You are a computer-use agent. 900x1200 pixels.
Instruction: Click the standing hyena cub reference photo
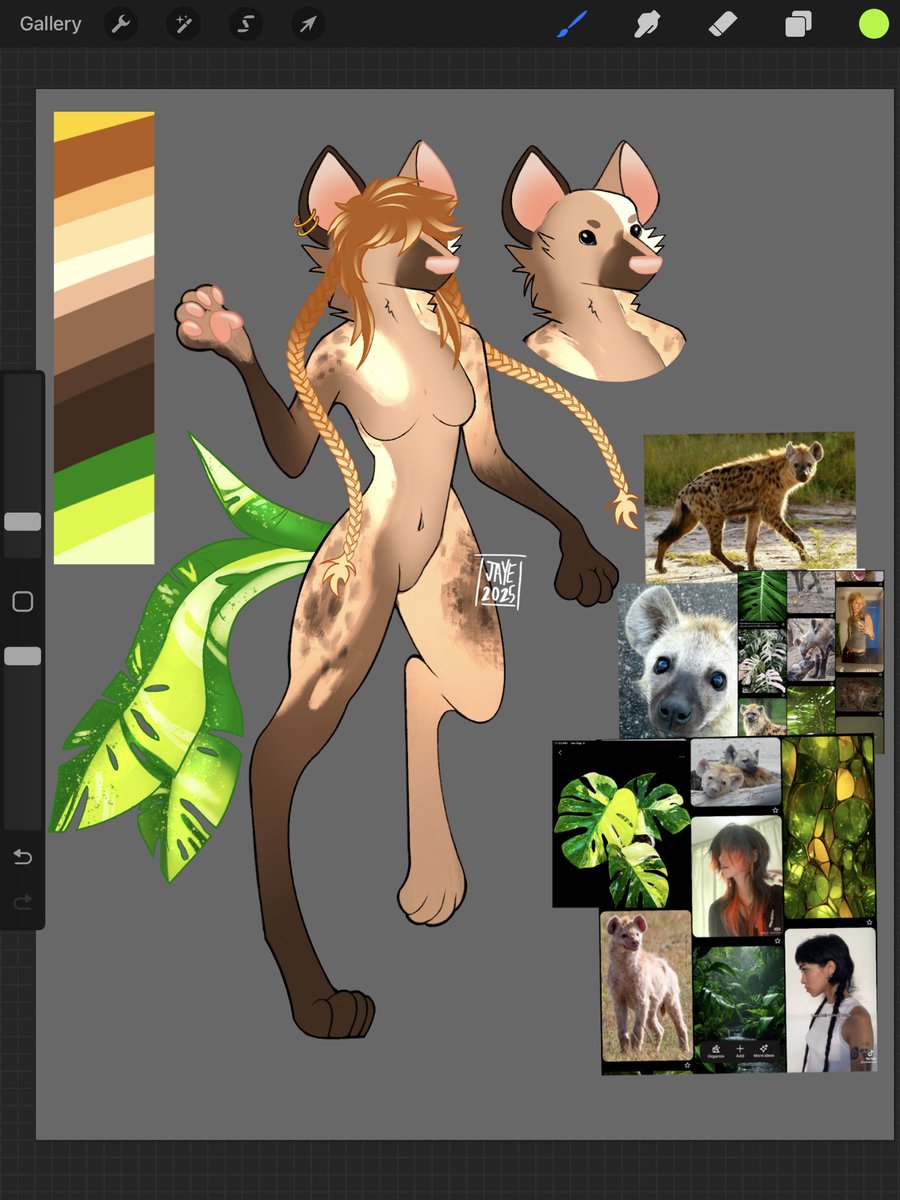tap(647, 985)
